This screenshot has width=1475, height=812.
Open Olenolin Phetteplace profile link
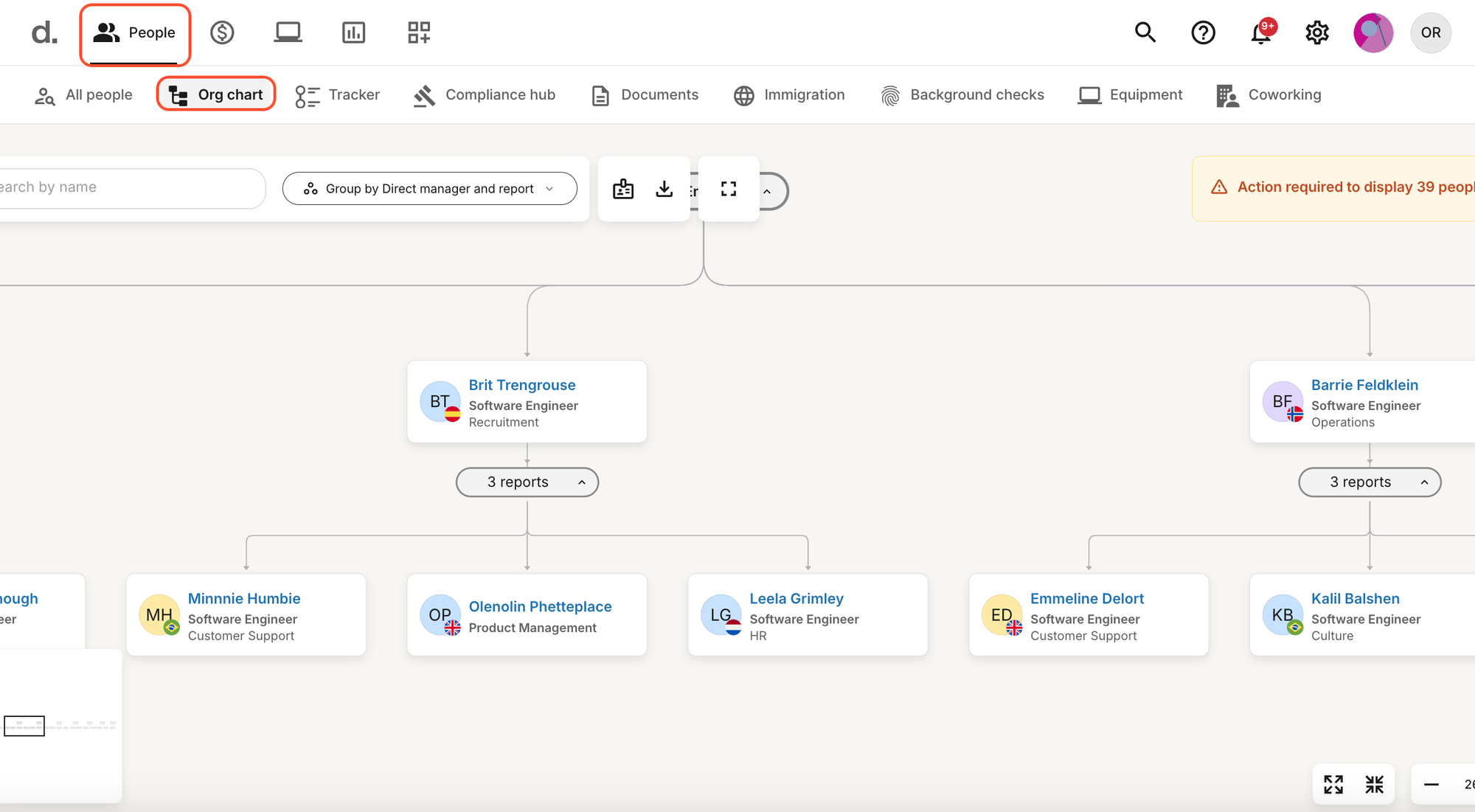click(540, 607)
